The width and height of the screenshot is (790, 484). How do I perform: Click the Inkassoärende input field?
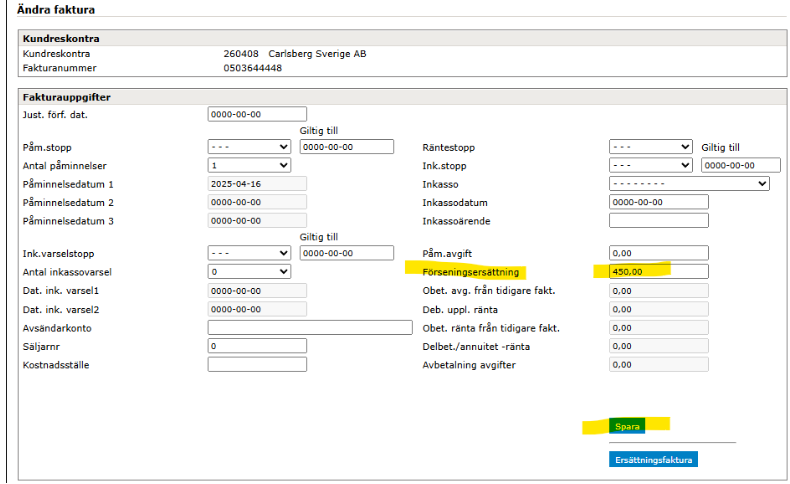click(x=658, y=220)
